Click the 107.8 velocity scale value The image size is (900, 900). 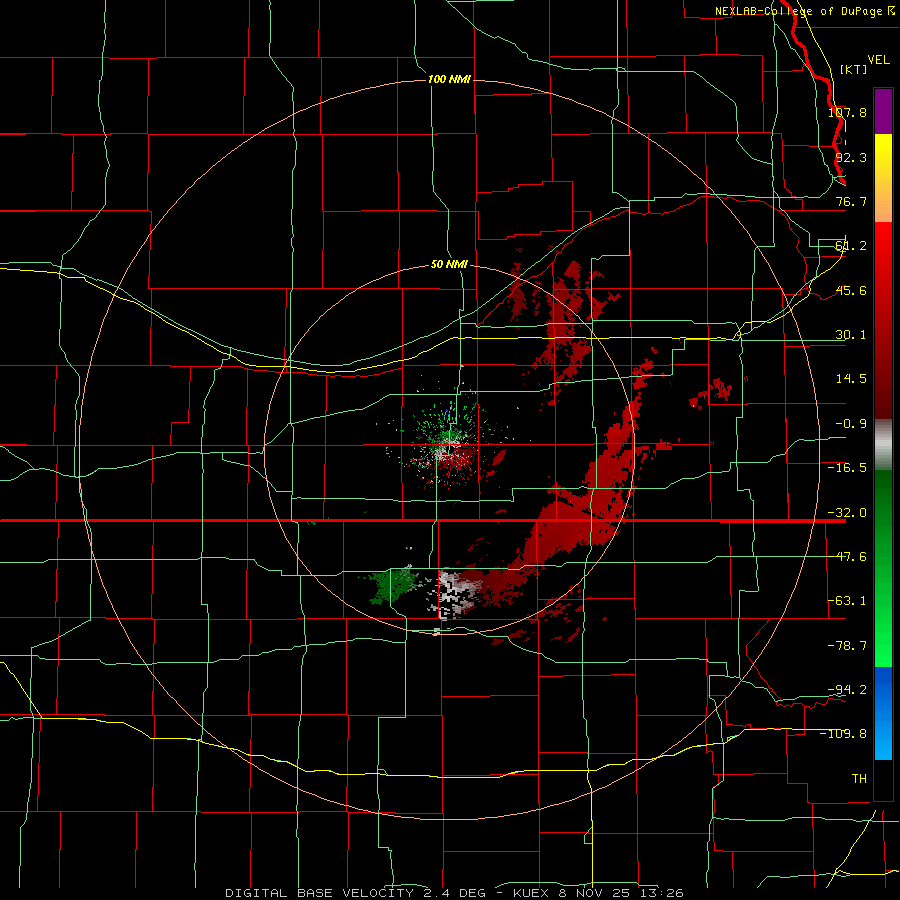point(847,112)
